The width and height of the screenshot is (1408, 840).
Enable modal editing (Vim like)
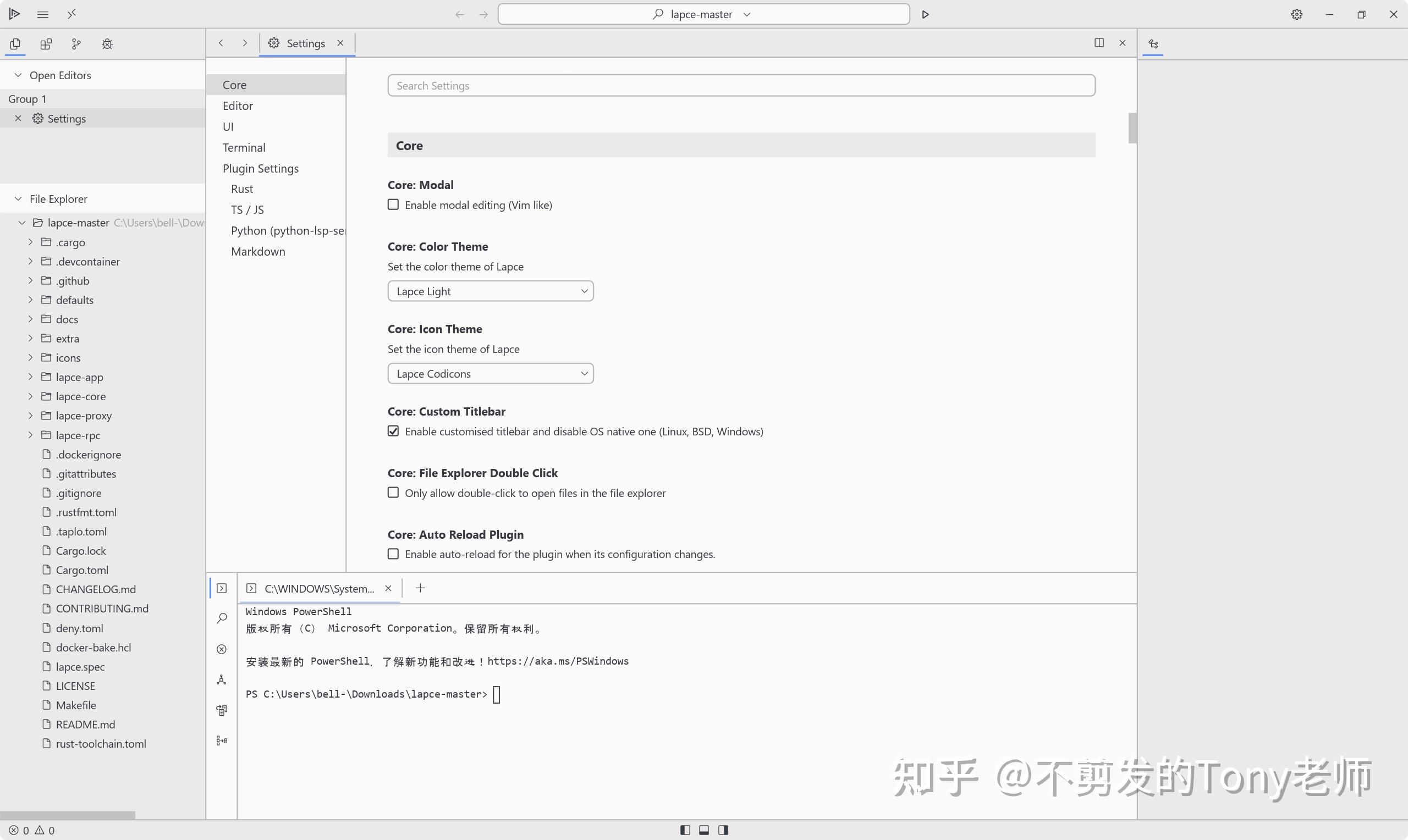[393, 205]
